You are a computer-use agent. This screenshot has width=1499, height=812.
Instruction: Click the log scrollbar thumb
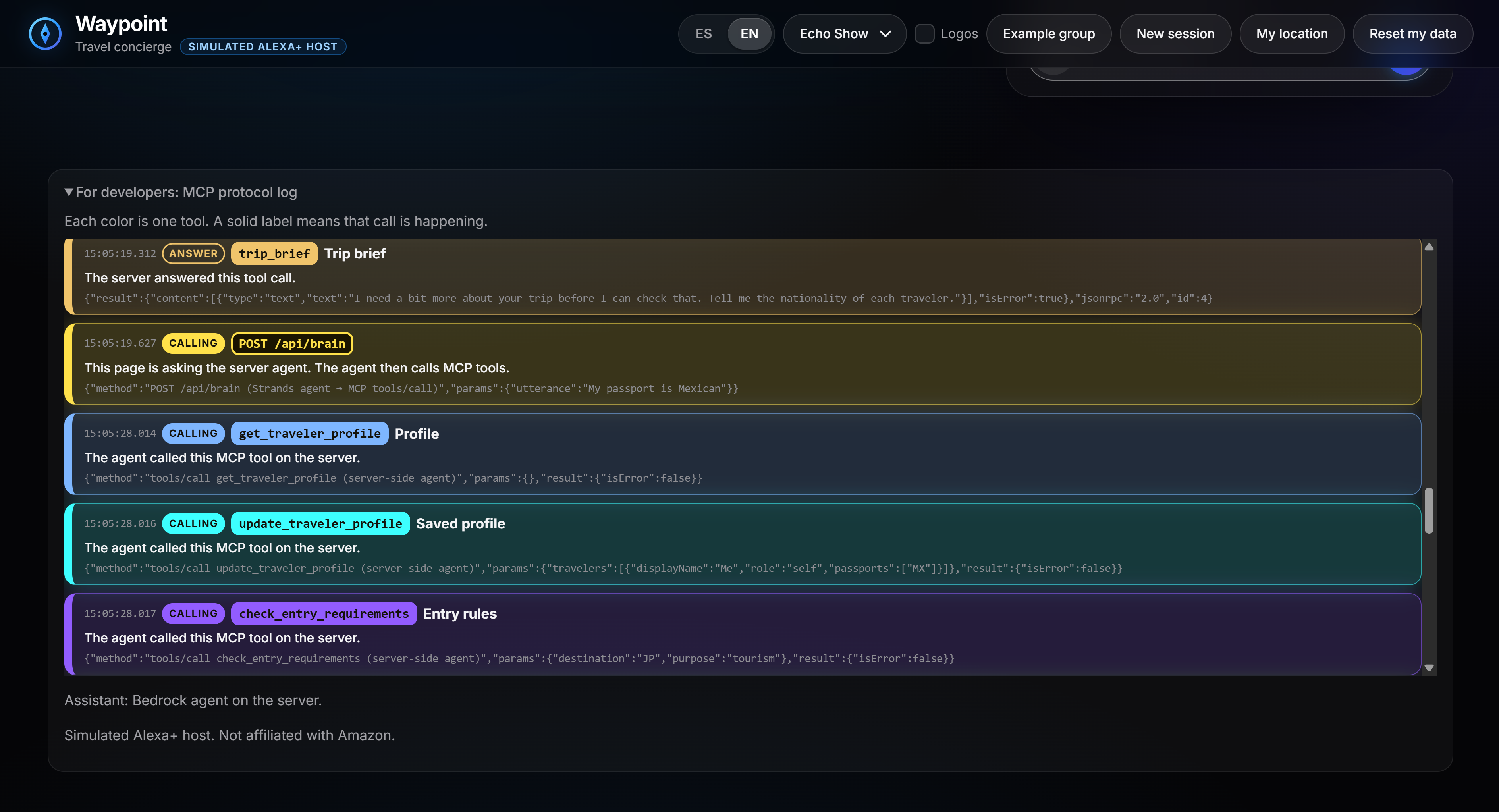click(1429, 511)
